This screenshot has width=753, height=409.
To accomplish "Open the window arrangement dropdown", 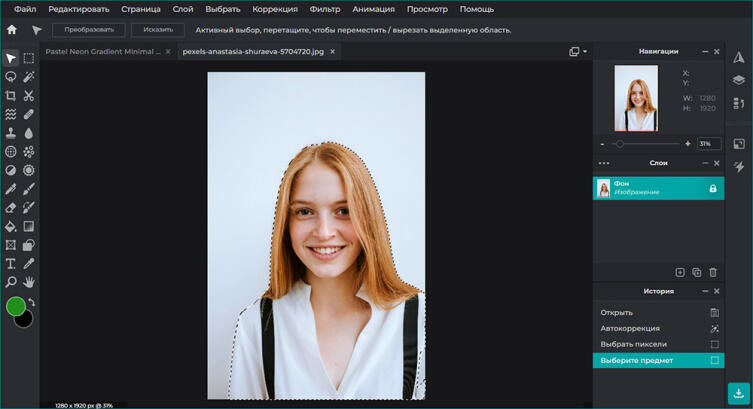I will (578, 51).
